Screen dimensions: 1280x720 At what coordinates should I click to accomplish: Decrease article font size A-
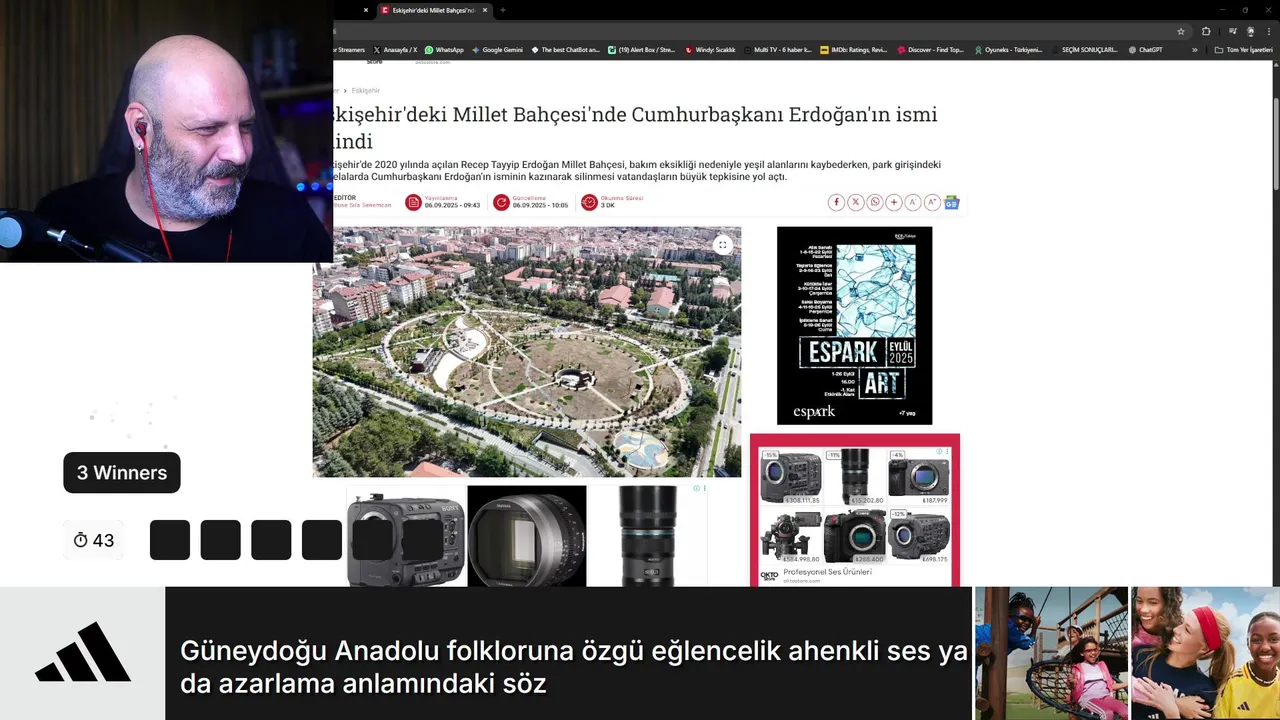tap(913, 202)
